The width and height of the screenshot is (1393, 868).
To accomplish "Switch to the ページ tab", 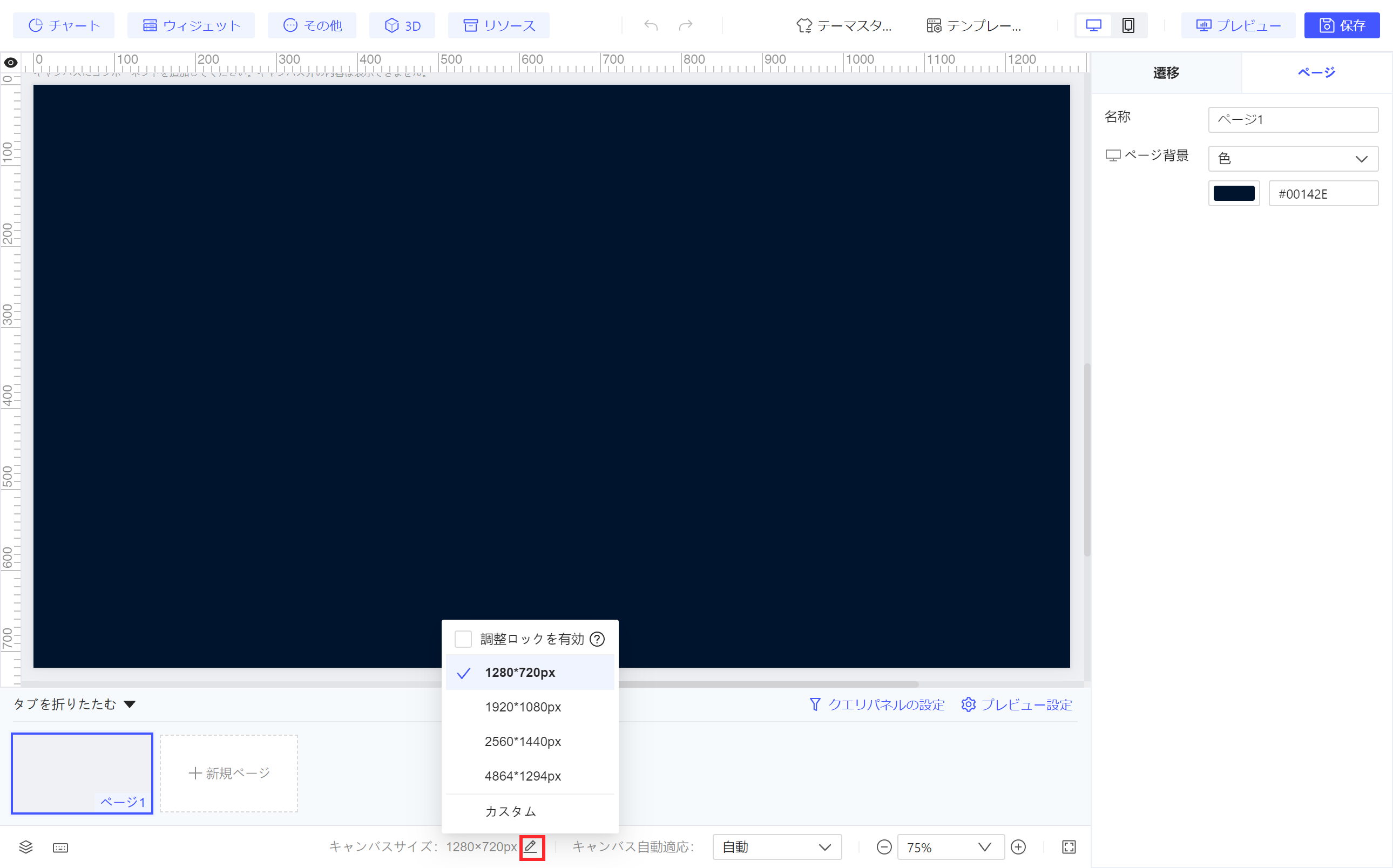I will pos(1317,72).
